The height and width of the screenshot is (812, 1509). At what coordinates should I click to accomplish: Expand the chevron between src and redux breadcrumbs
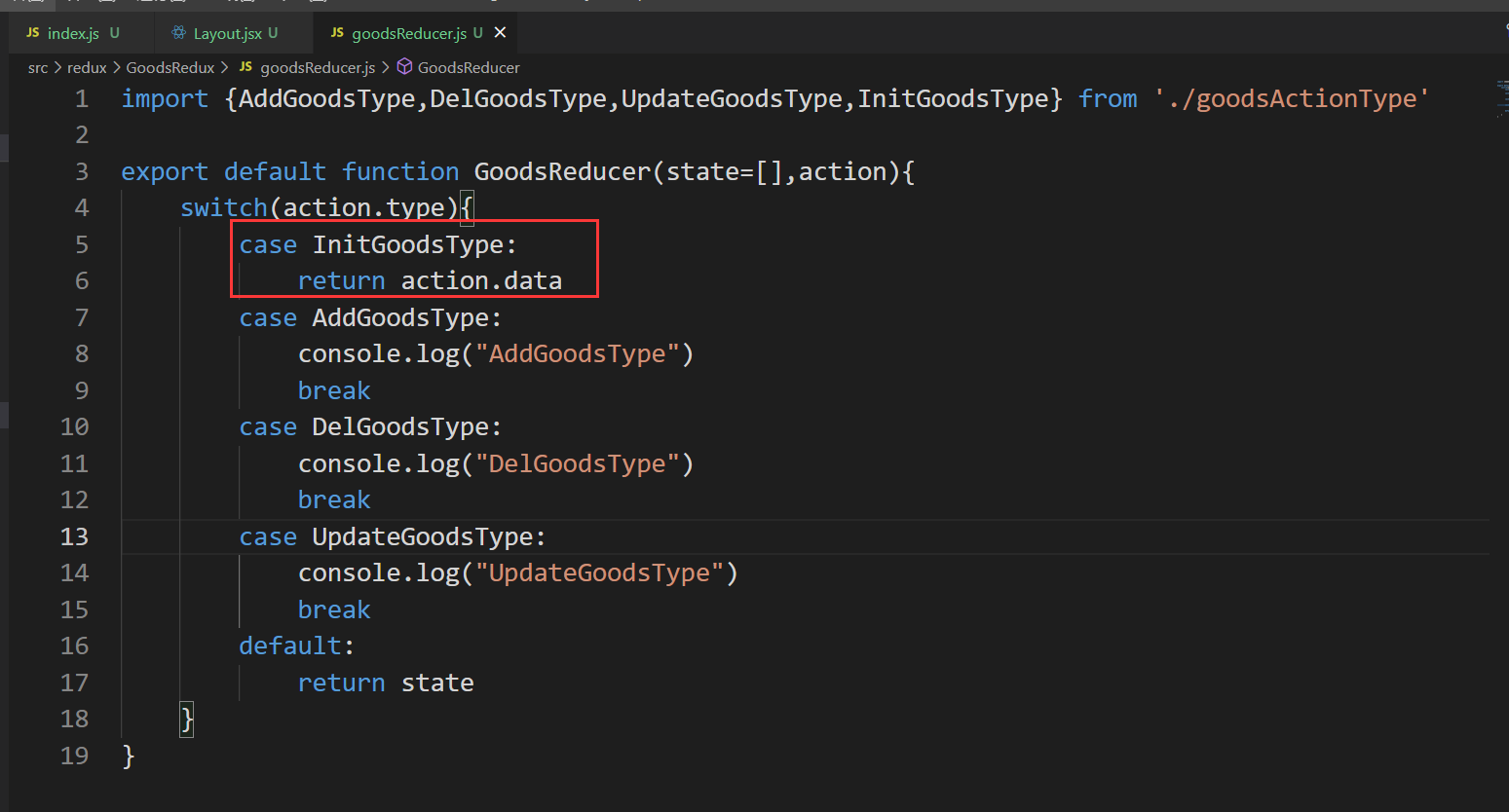click(57, 67)
